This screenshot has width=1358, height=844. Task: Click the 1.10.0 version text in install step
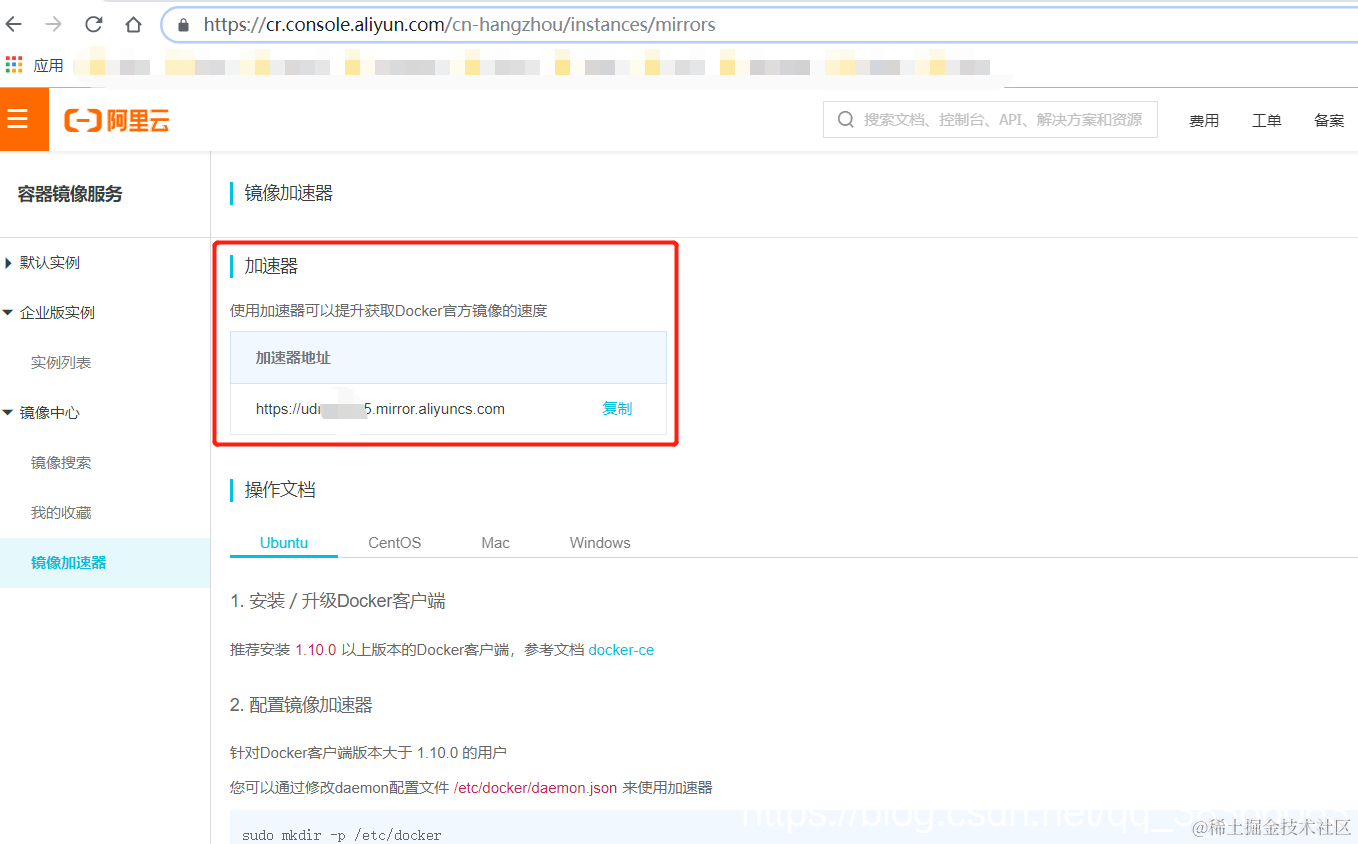pyautogui.click(x=316, y=649)
